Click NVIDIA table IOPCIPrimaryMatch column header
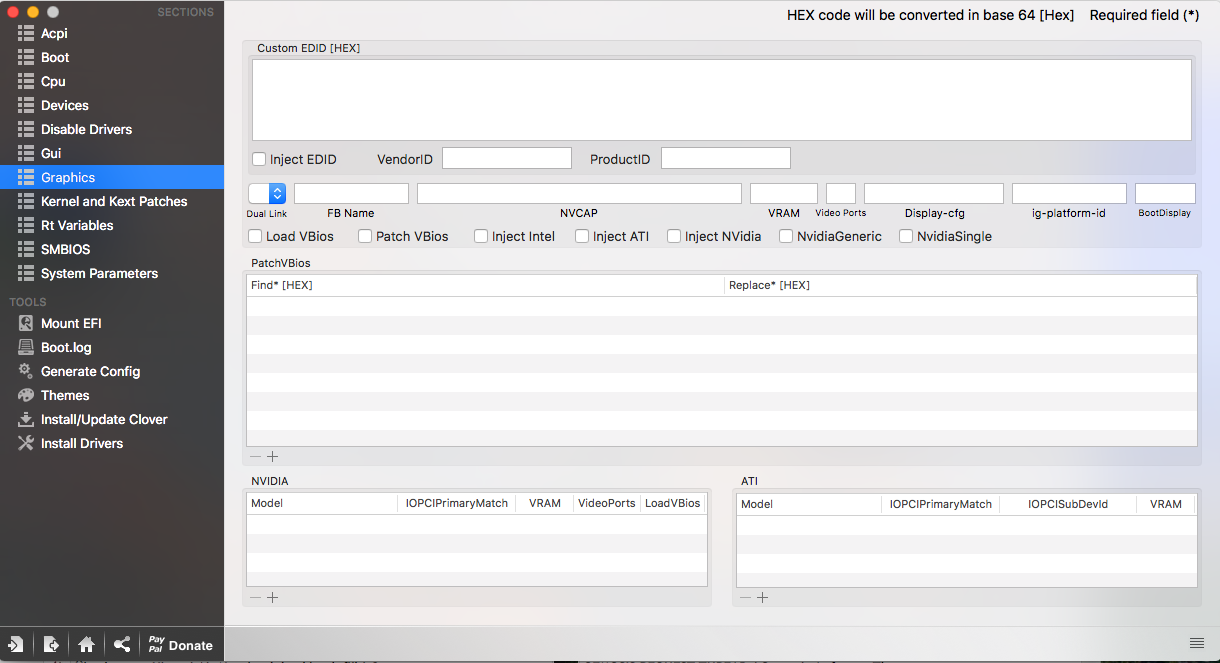The width and height of the screenshot is (1220, 663). (x=457, y=503)
